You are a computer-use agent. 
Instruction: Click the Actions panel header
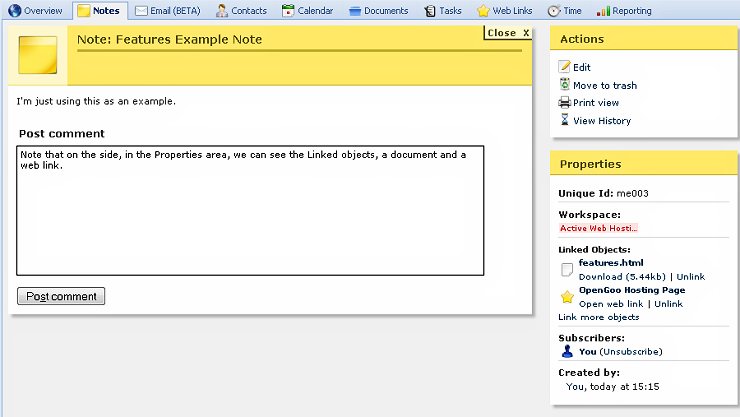643,39
